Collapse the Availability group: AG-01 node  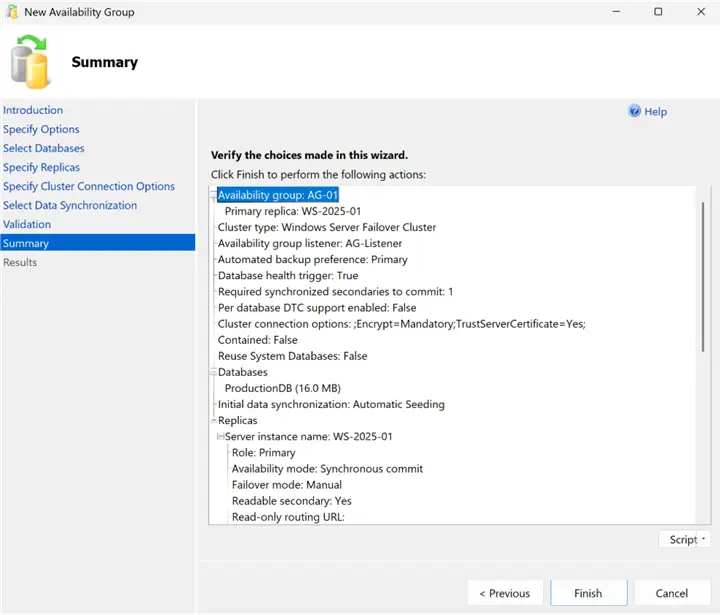click(x=214, y=196)
